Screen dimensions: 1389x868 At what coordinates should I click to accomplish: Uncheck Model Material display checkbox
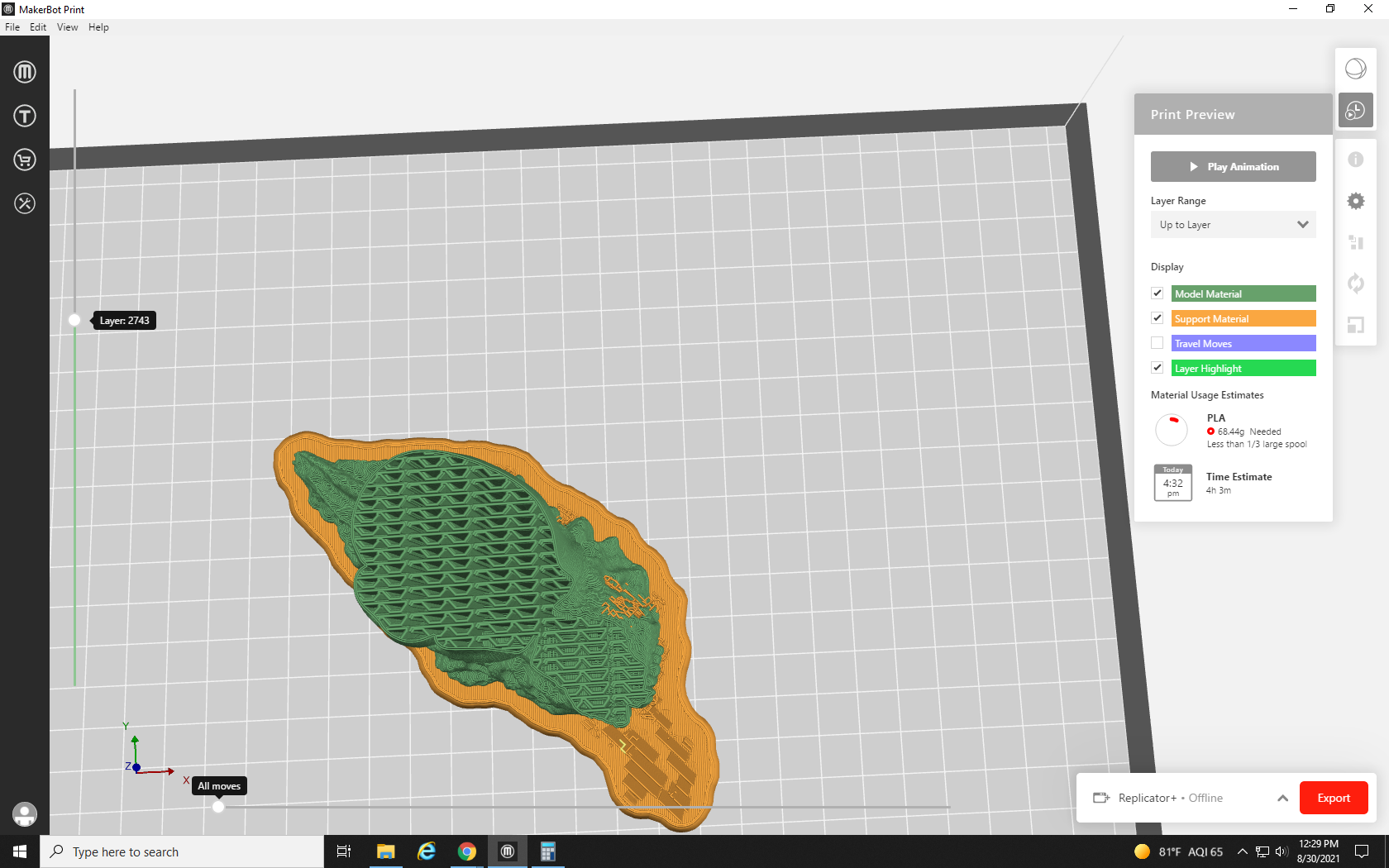(1157, 293)
